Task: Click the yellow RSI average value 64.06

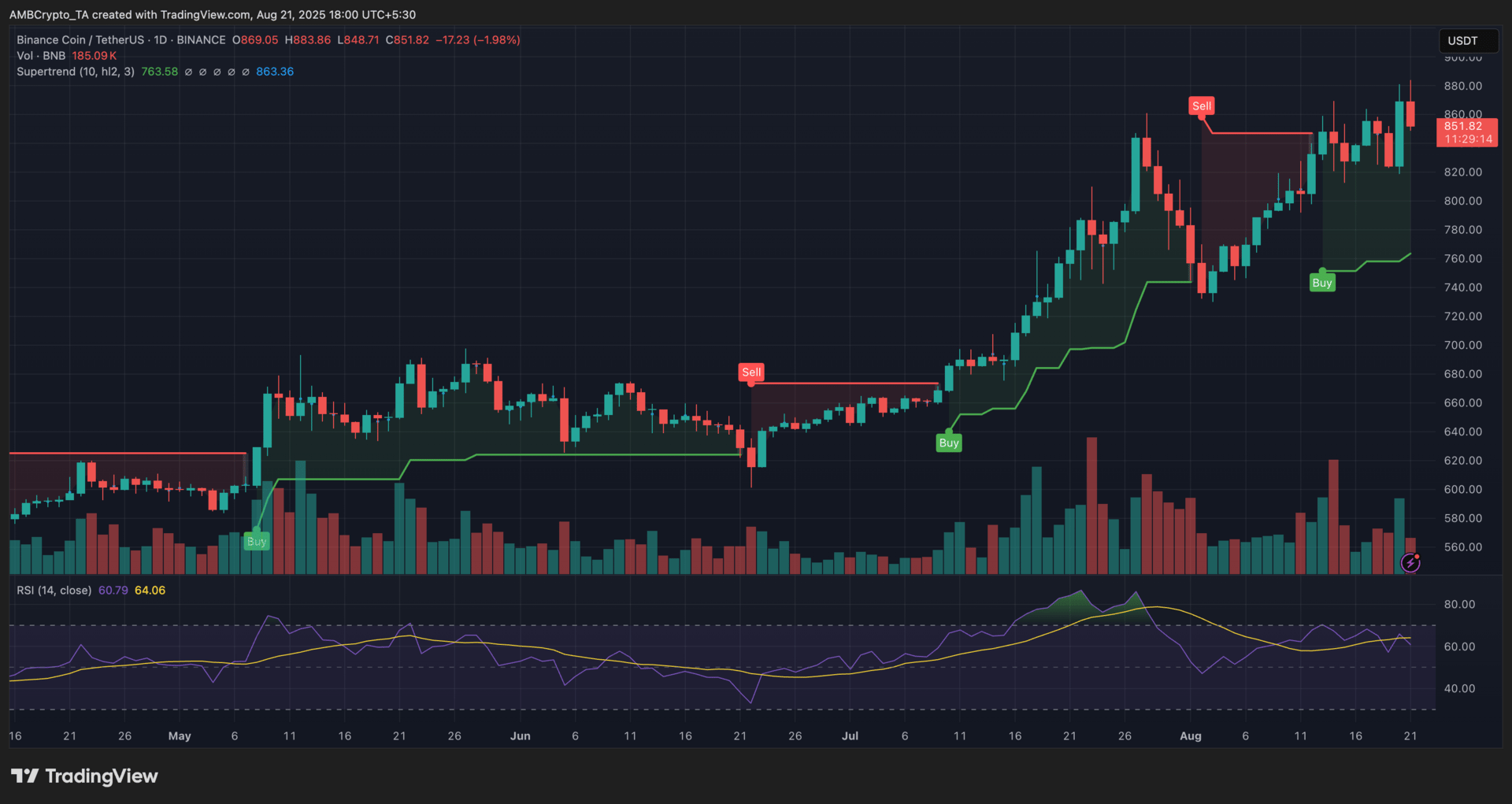Action: pos(150,591)
